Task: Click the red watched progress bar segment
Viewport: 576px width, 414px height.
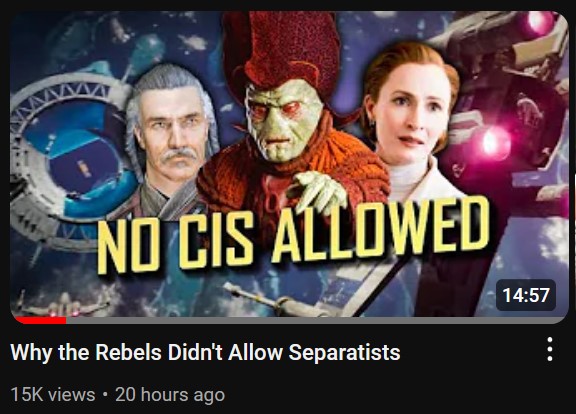Action: coord(41,320)
